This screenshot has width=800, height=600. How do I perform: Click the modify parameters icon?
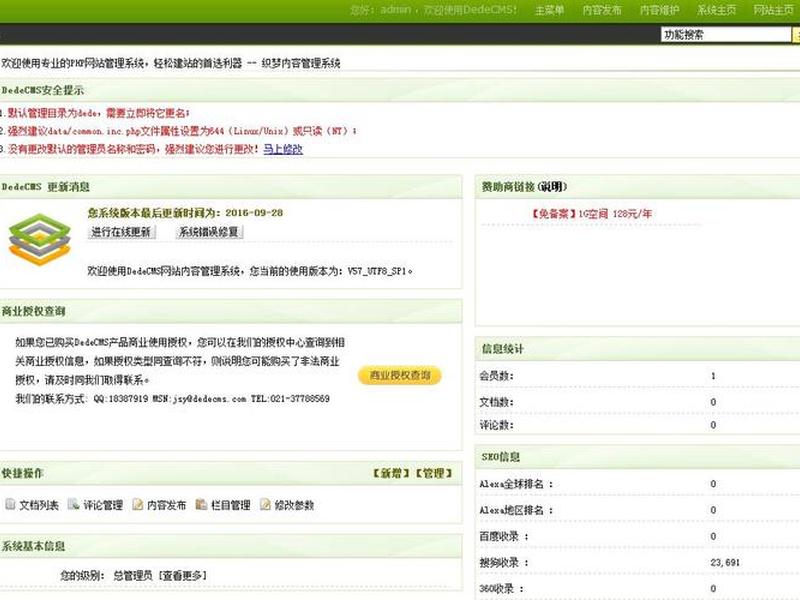pos(265,505)
